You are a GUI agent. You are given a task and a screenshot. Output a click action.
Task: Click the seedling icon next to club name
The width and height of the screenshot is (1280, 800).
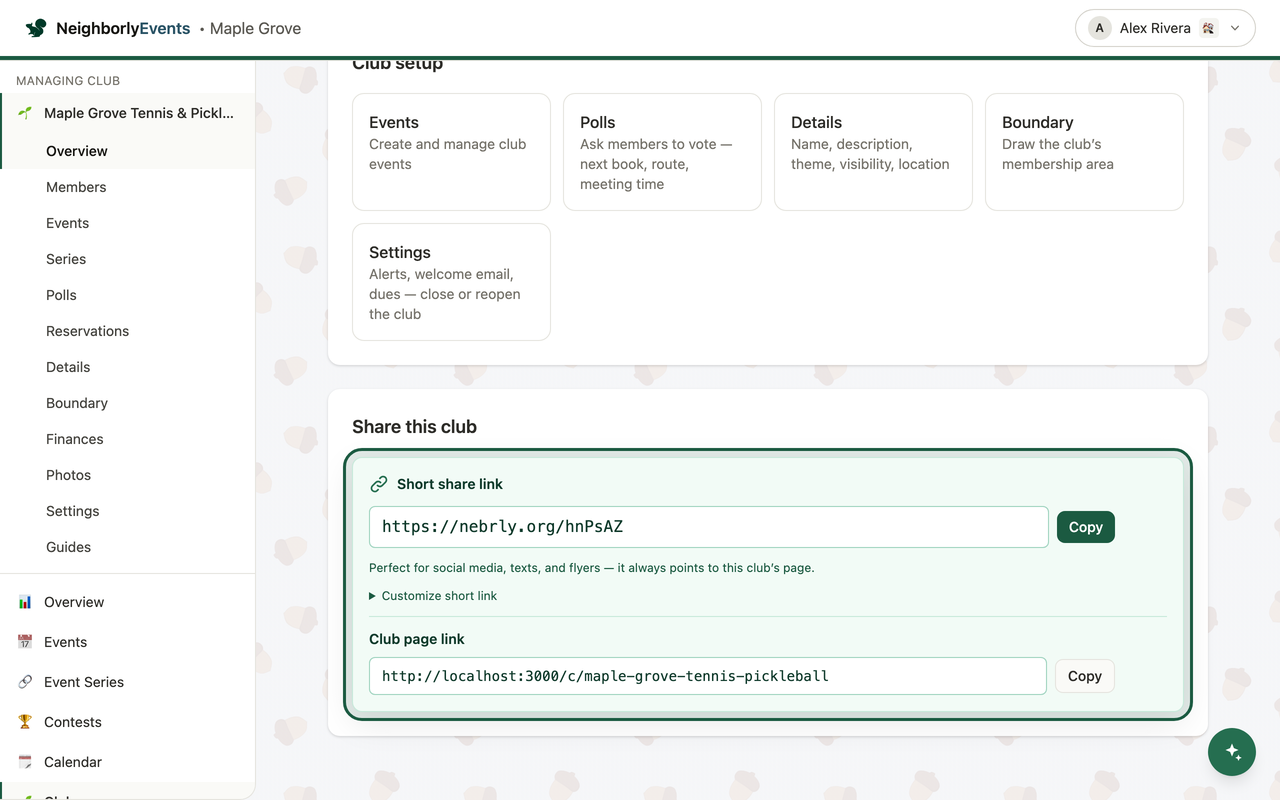pyautogui.click(x=25, y=113)
